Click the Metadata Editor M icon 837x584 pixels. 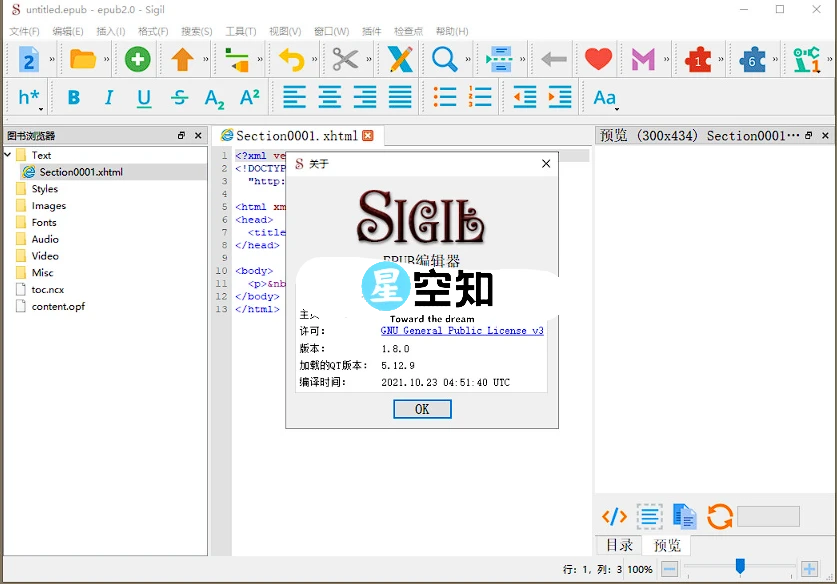pyautogui.click(x=645, y=59)
